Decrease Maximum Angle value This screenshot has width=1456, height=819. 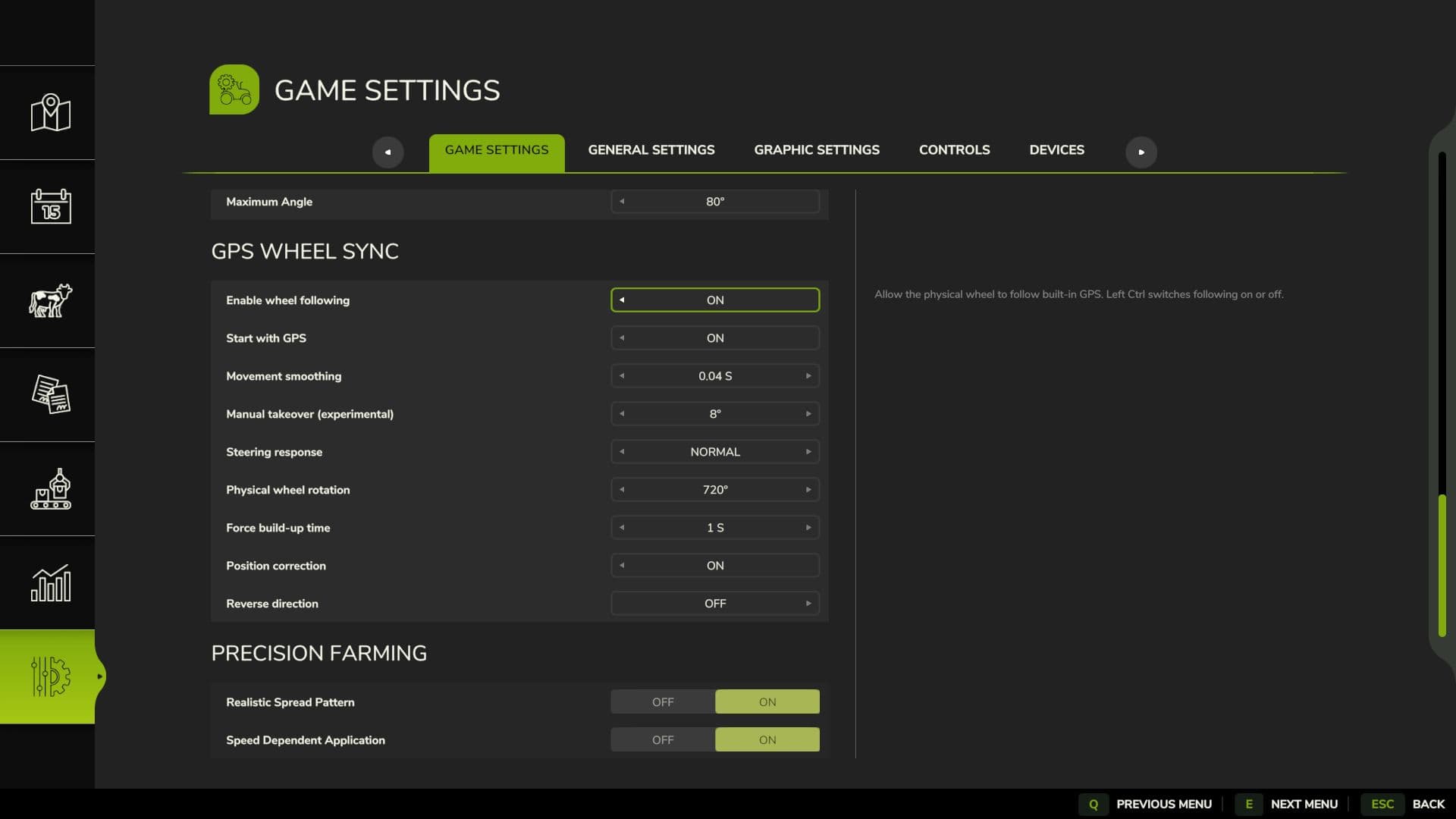coord(622,201)
